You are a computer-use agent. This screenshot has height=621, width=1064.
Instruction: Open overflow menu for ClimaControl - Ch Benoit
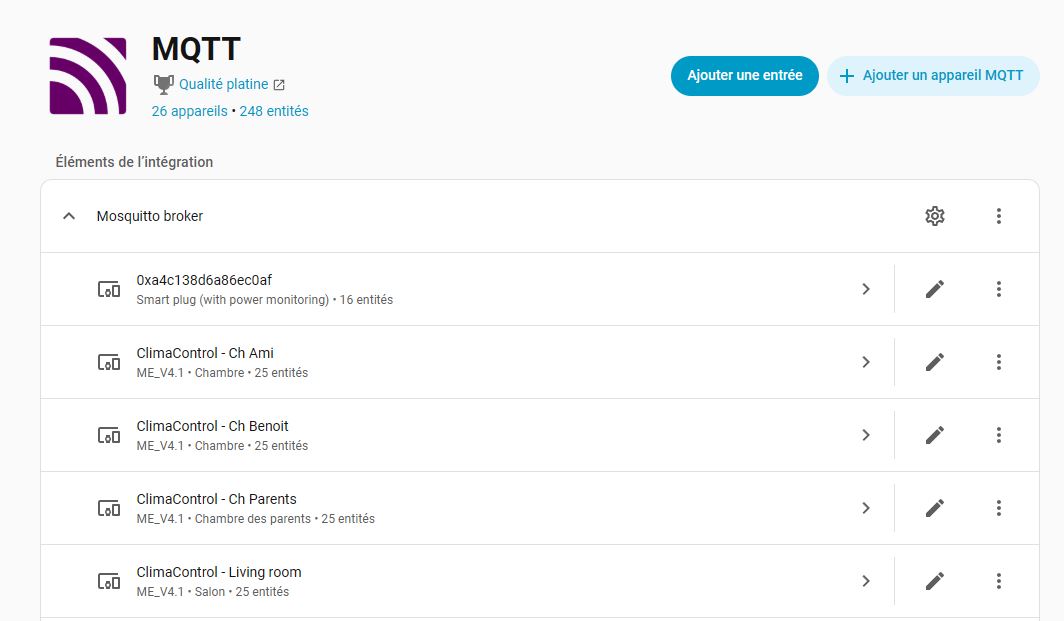pos(998,435)
